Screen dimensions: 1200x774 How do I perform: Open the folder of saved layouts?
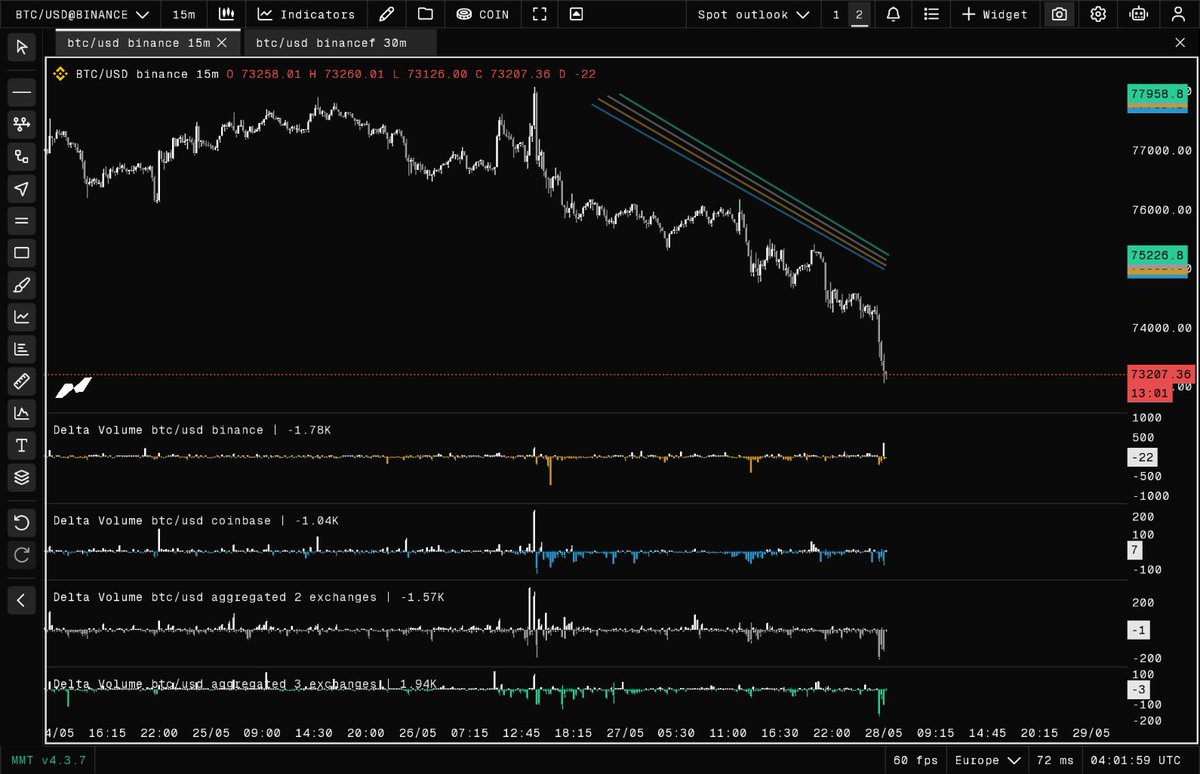[425, 14]
